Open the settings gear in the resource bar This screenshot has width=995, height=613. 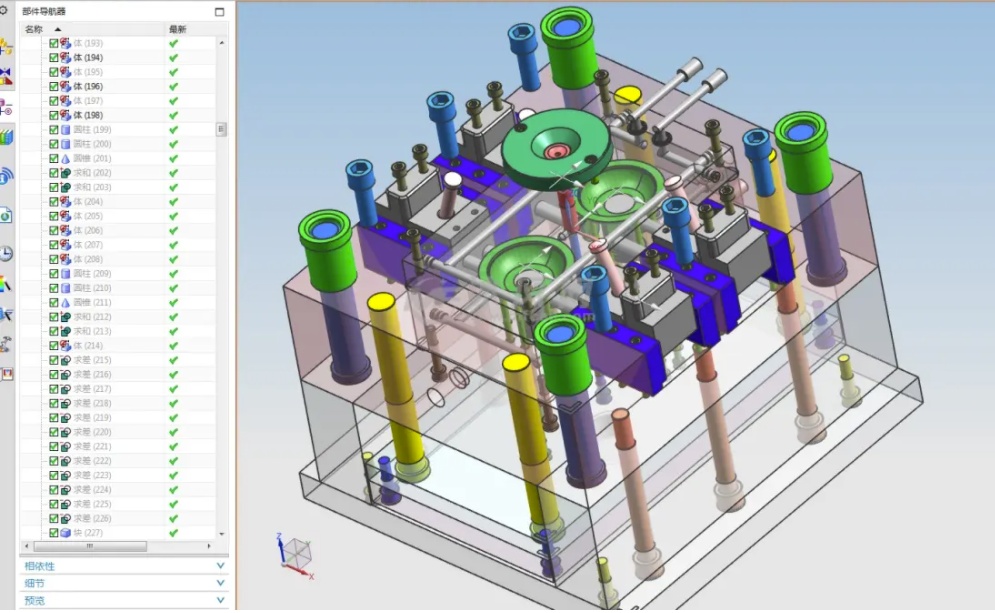(x=3, y=10)
